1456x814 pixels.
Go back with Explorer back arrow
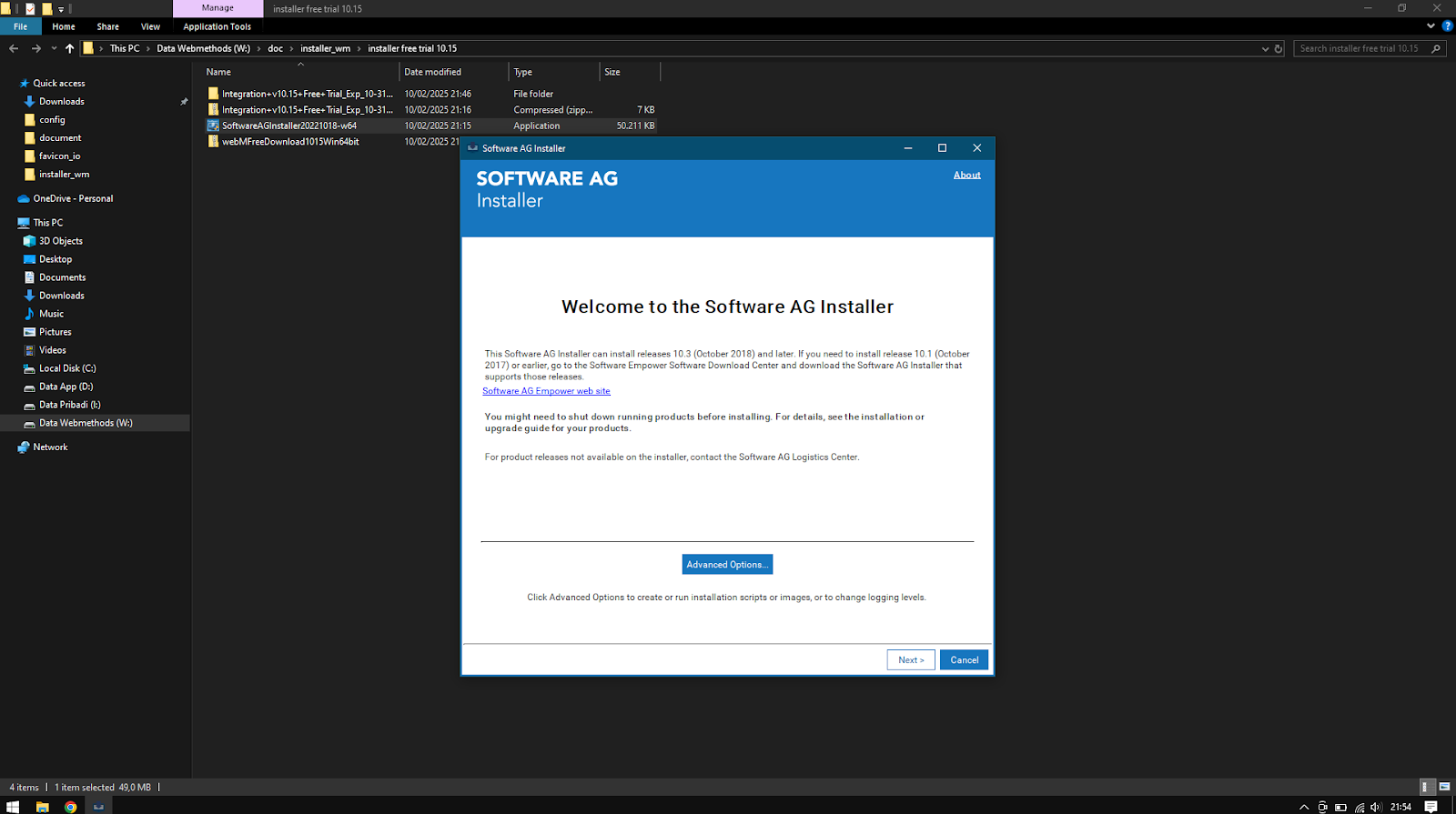[14, 48]
